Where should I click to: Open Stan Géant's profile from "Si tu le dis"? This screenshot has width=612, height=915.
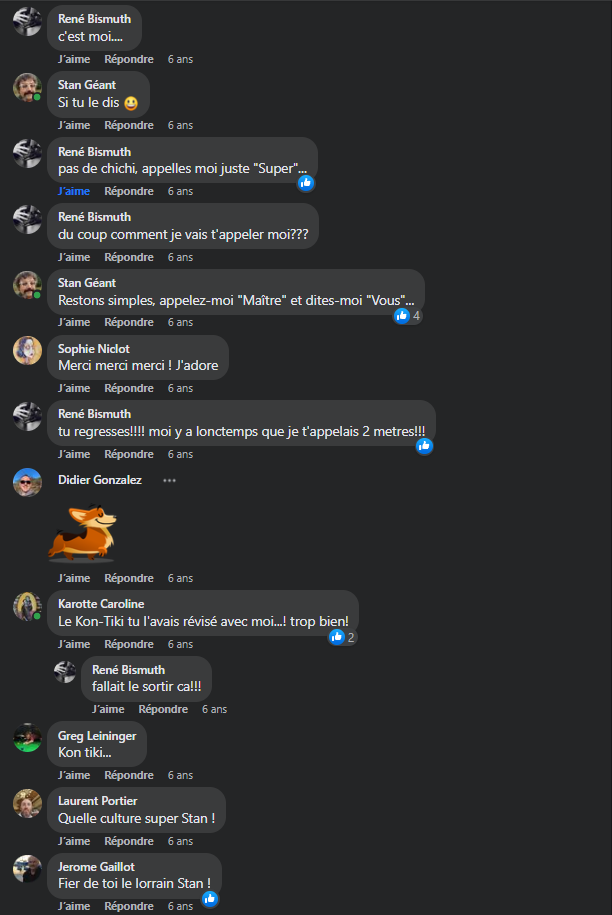click(x=87, y=85)
